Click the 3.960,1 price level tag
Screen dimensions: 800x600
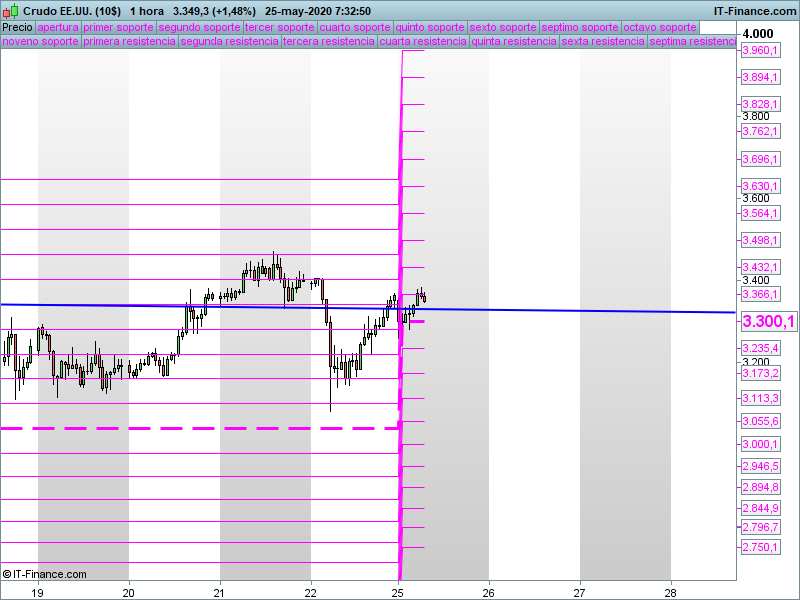(x=760, y=50)
